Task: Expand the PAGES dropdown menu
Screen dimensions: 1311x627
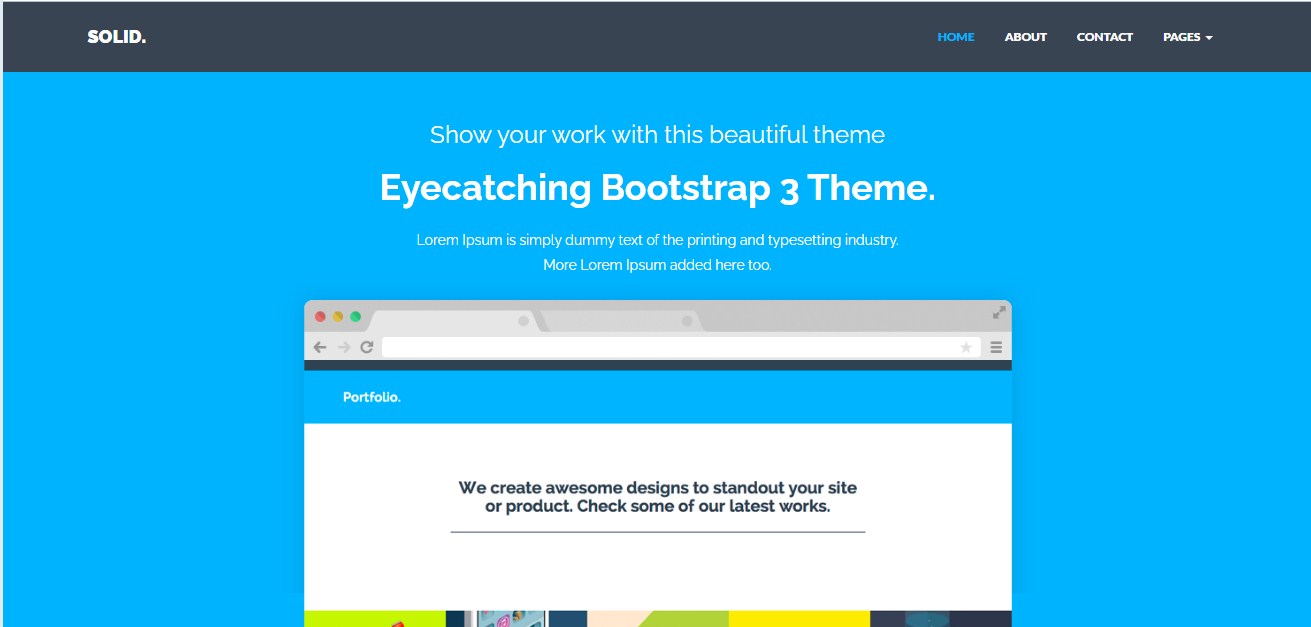Action: (1188, 37)
